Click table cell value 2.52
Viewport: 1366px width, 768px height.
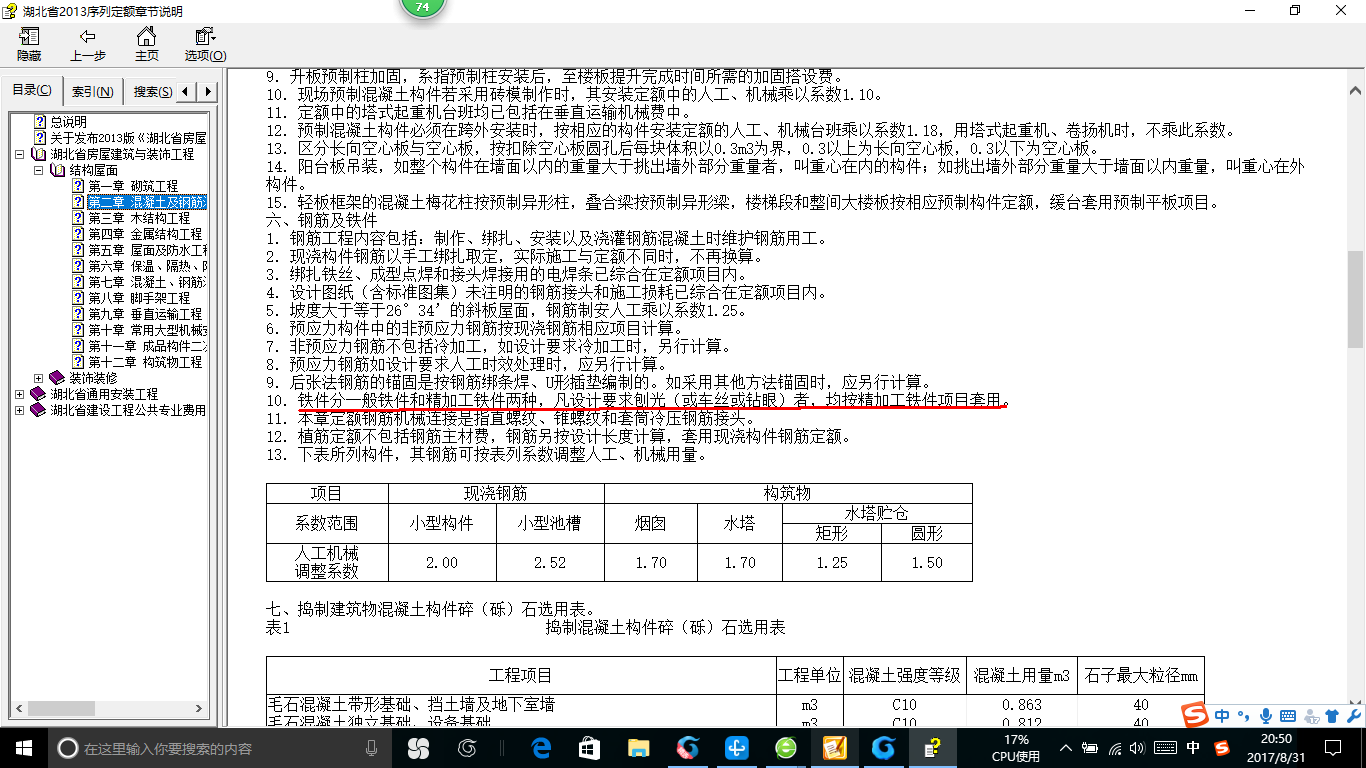coord(549,563)
